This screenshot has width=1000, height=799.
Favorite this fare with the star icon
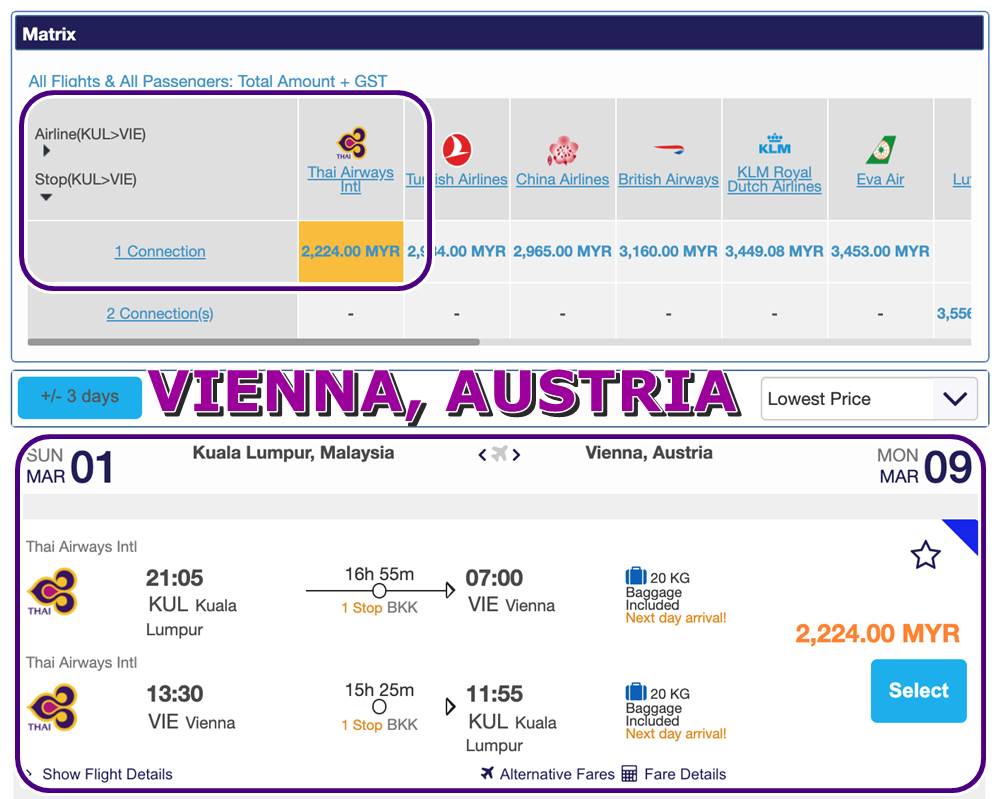pyautogui.click(x=925, y=555)
